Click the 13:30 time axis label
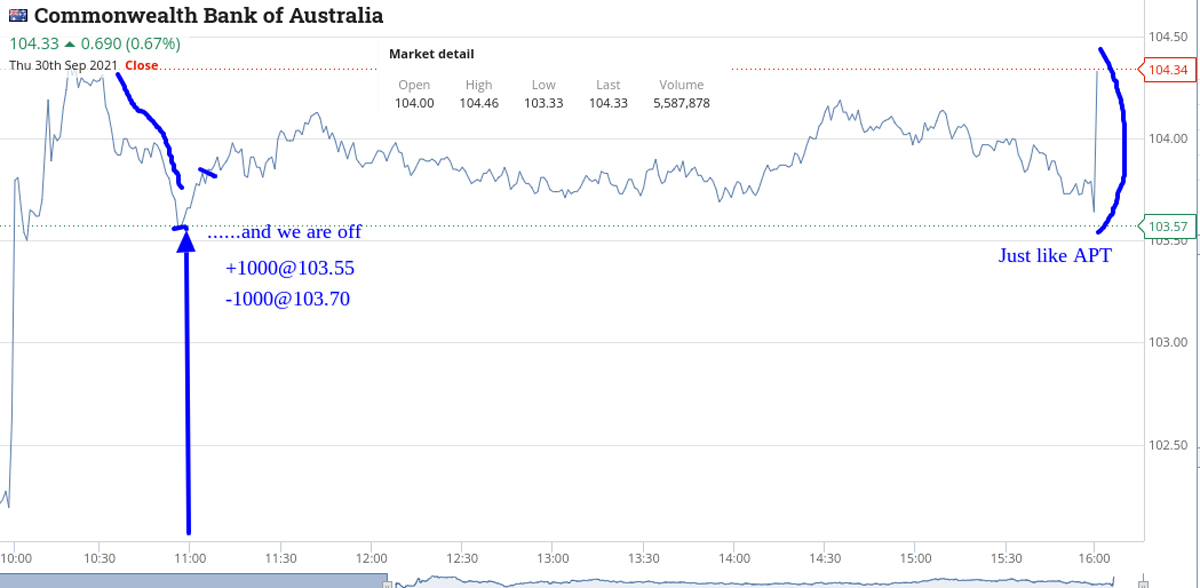The width and height of the screenshot is (1200, 588). click(643, 557)
